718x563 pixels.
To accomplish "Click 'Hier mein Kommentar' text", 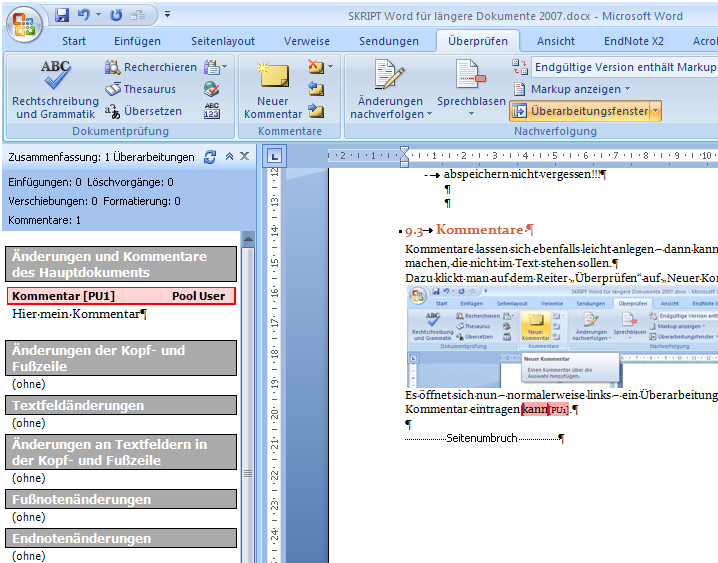I will point(79,314).
